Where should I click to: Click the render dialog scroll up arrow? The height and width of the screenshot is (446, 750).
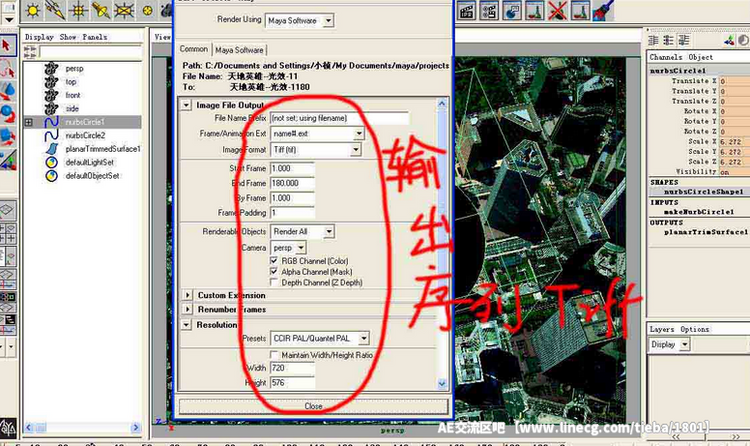[441, 103]
